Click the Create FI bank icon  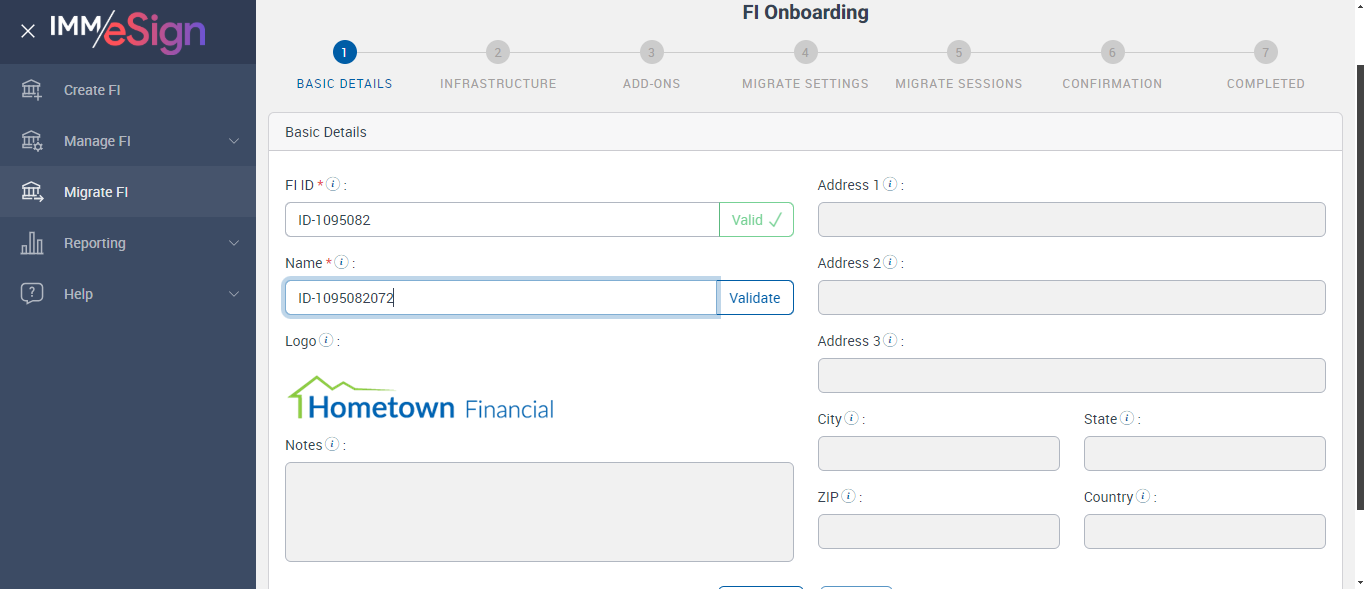click(32, 90)
